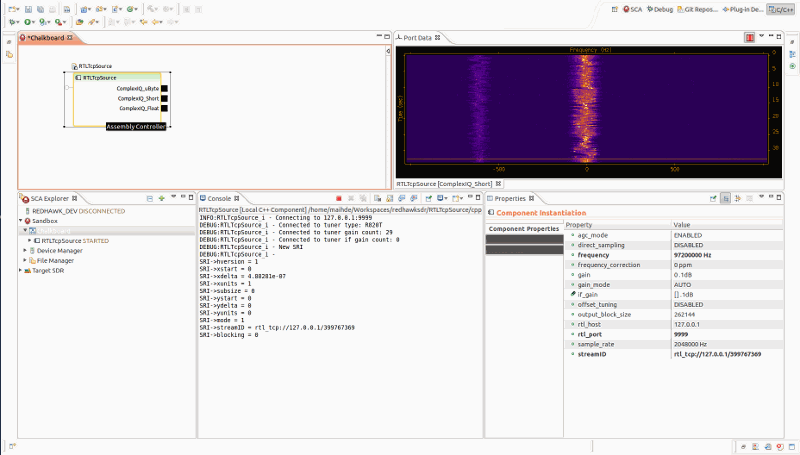Click the red terminate button in Console
The width and height of the screenshot is (800, 455).
coord(339,199)
